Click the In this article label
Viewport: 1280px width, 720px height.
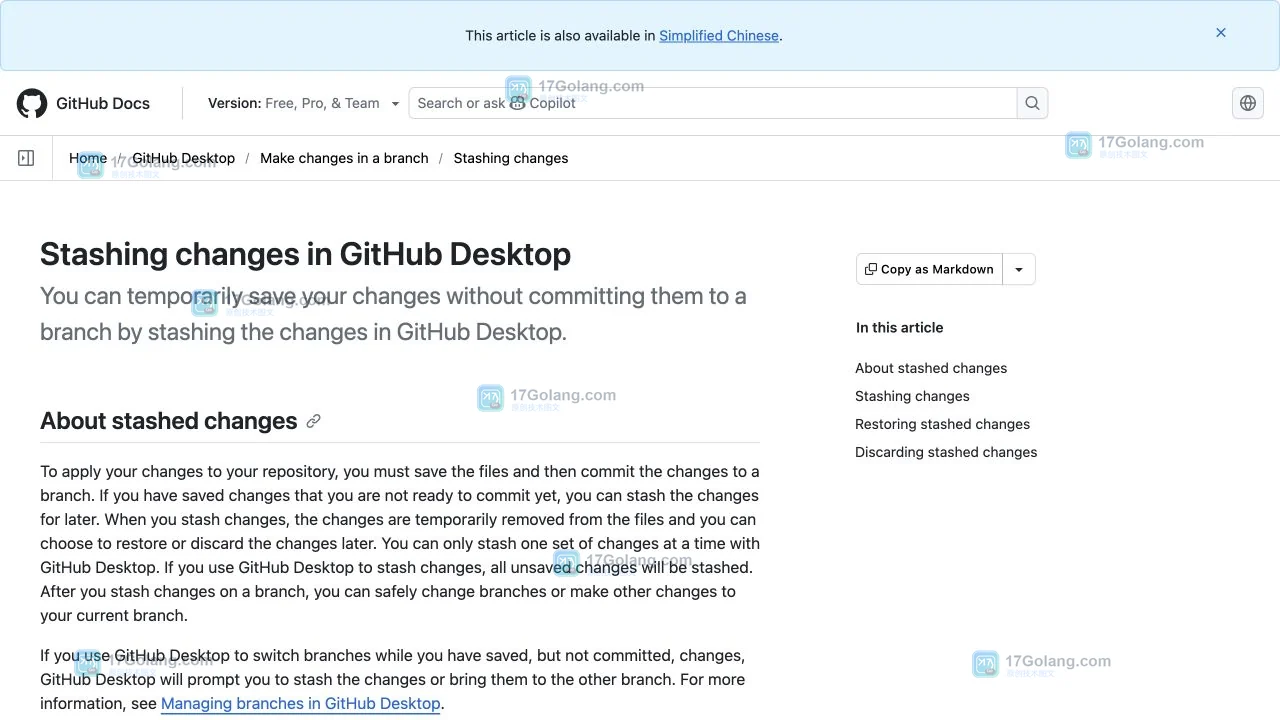coord(899,327)
